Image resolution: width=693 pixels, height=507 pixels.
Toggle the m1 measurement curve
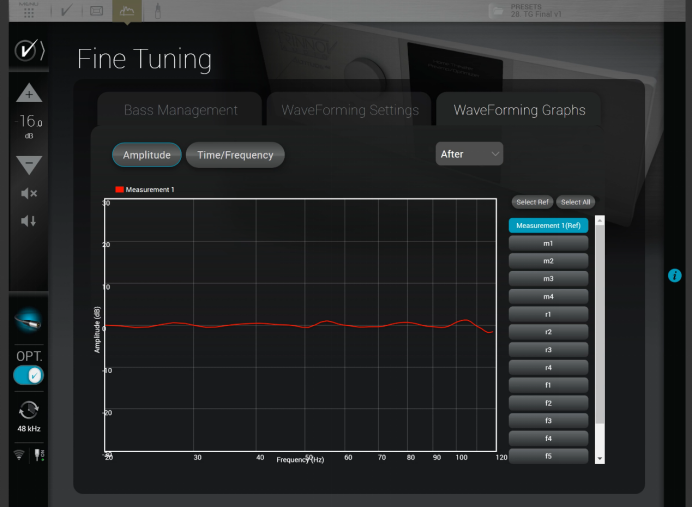(548, 243)
